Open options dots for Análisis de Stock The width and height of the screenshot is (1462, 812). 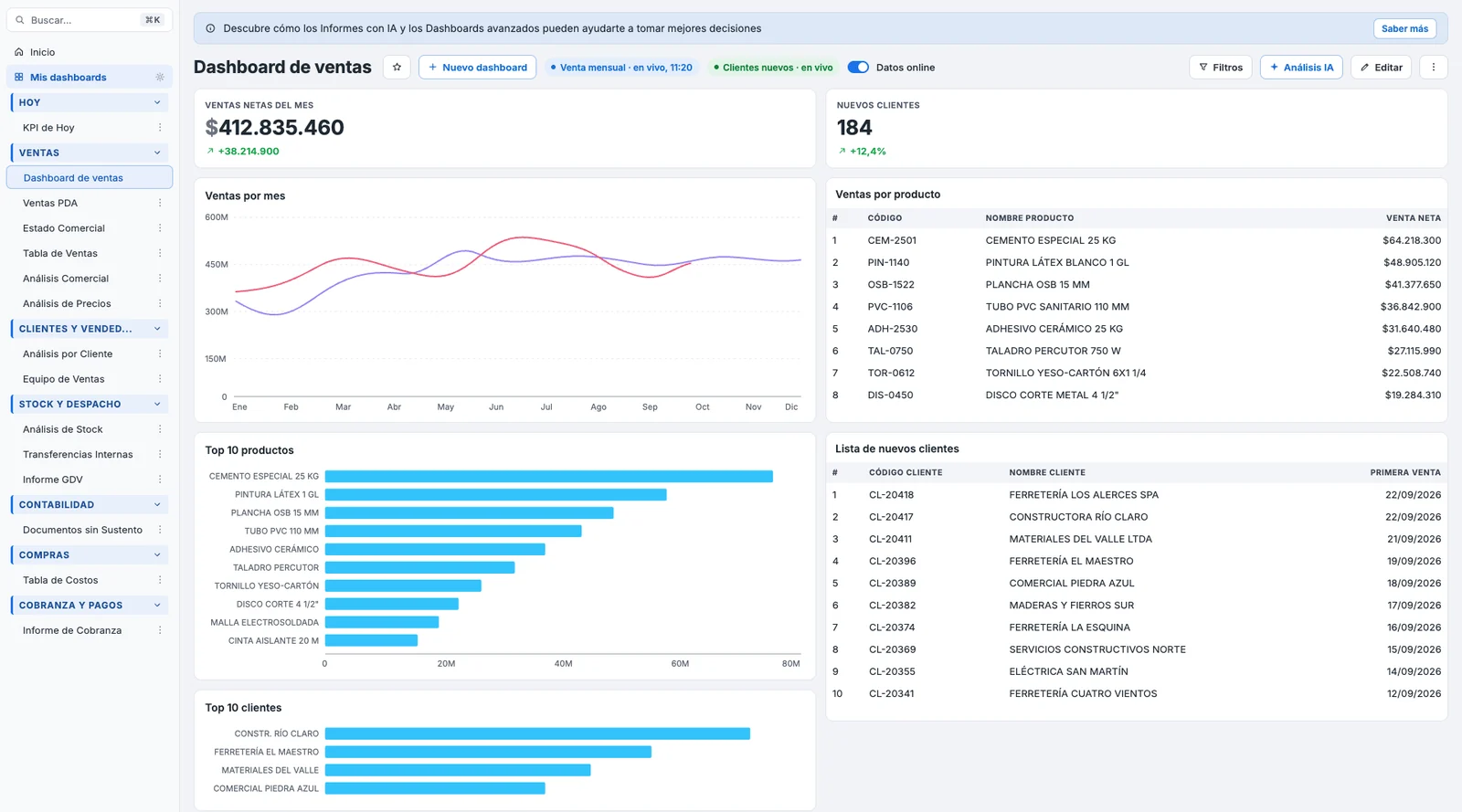point(160,429)
